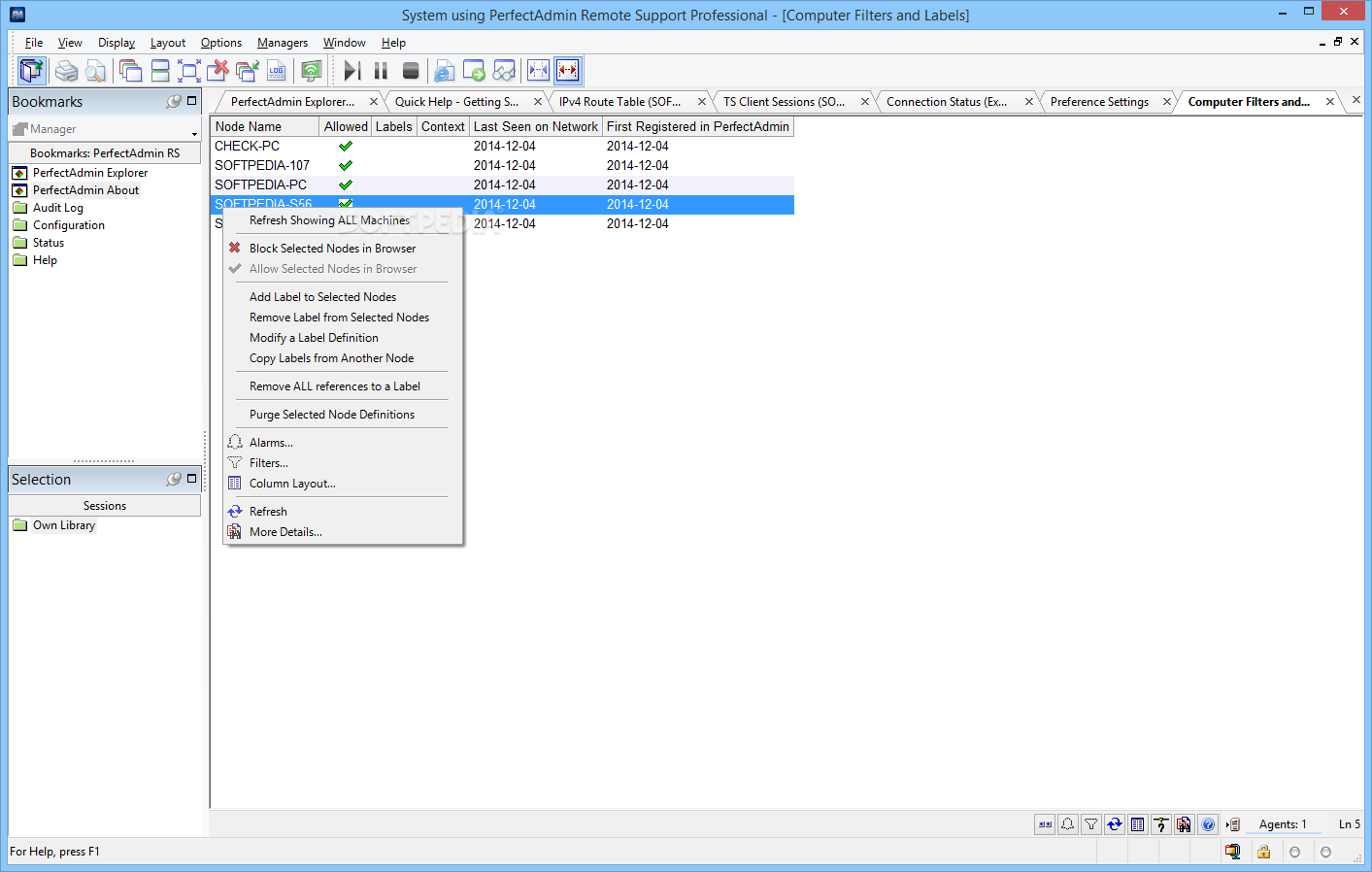Click the highlighted red-arrows column width icon
Screen dimensions: 1372x872
coord(567,71)
